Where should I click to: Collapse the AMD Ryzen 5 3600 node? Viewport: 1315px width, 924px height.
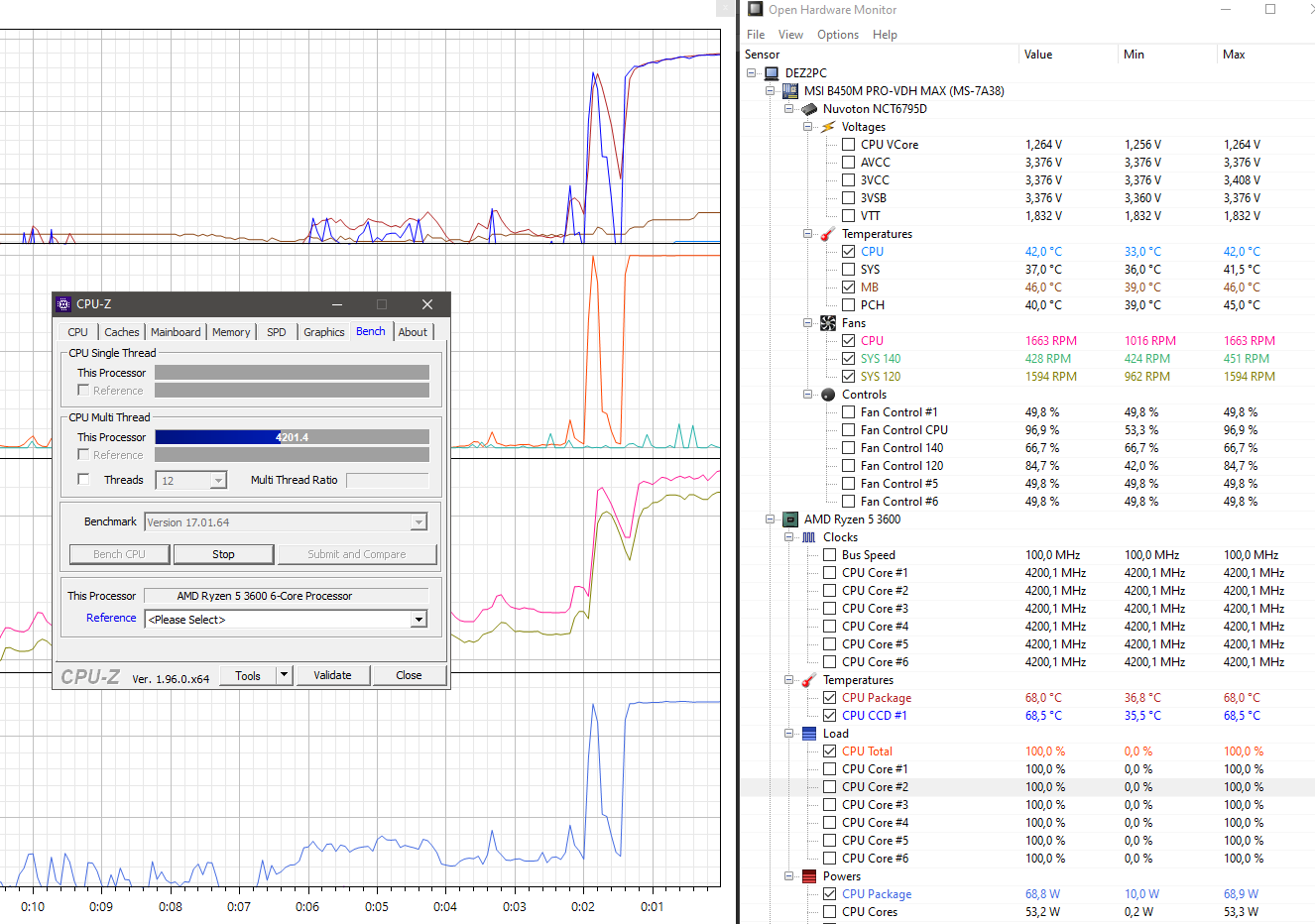click(x=771, y=520)
